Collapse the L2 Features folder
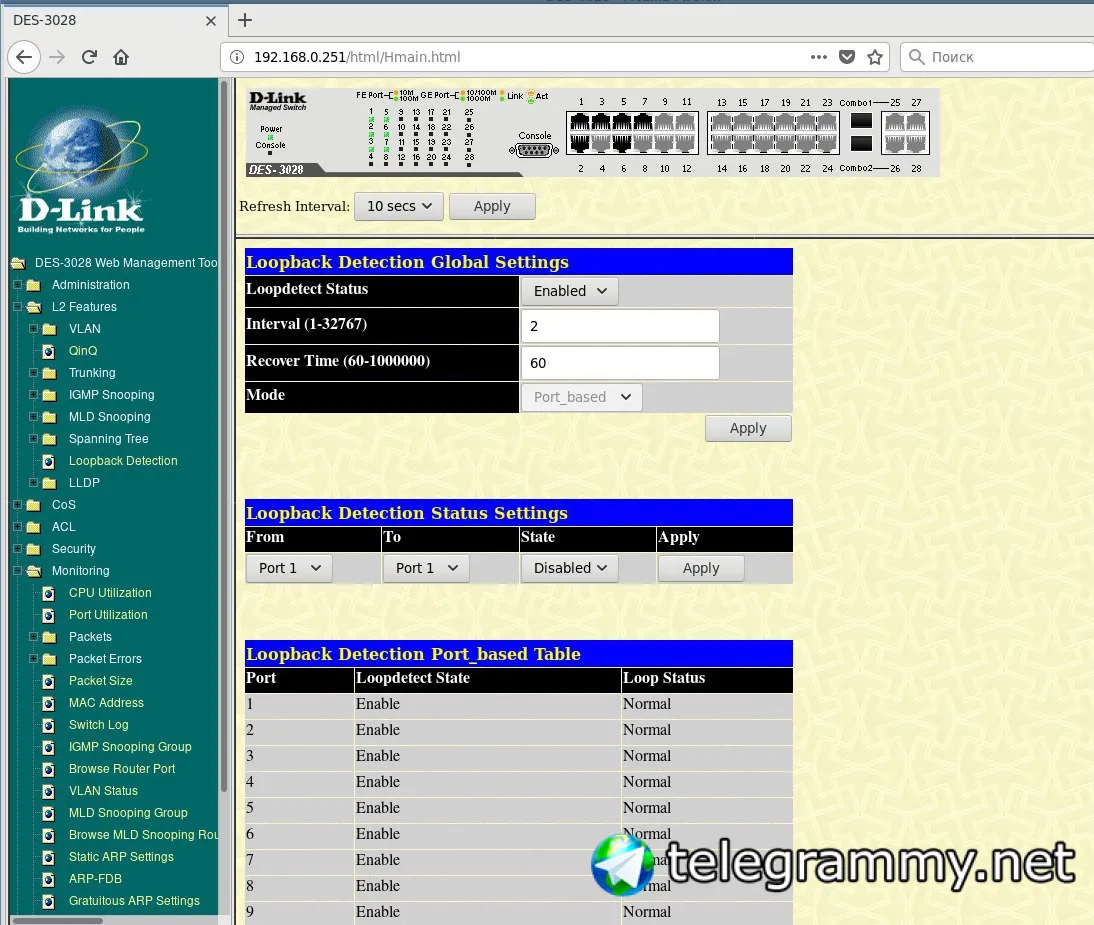The width and height of the screenshot is (1094, 925). 18,306
